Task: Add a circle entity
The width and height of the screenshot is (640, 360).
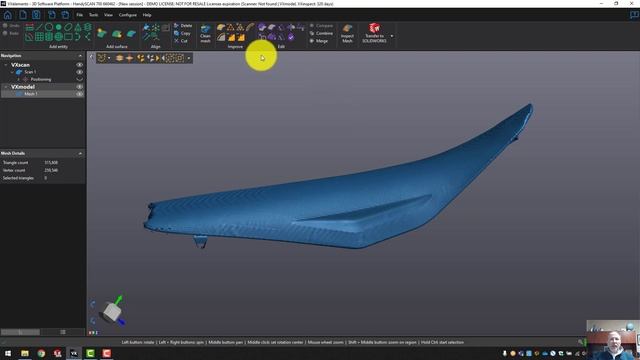Action: click(49, 27)
